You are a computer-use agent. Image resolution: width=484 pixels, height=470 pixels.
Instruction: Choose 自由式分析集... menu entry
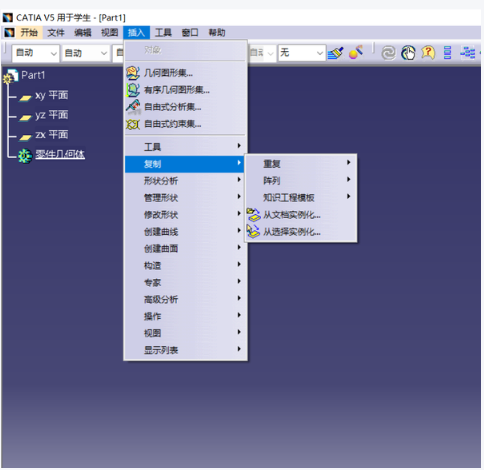185,107
